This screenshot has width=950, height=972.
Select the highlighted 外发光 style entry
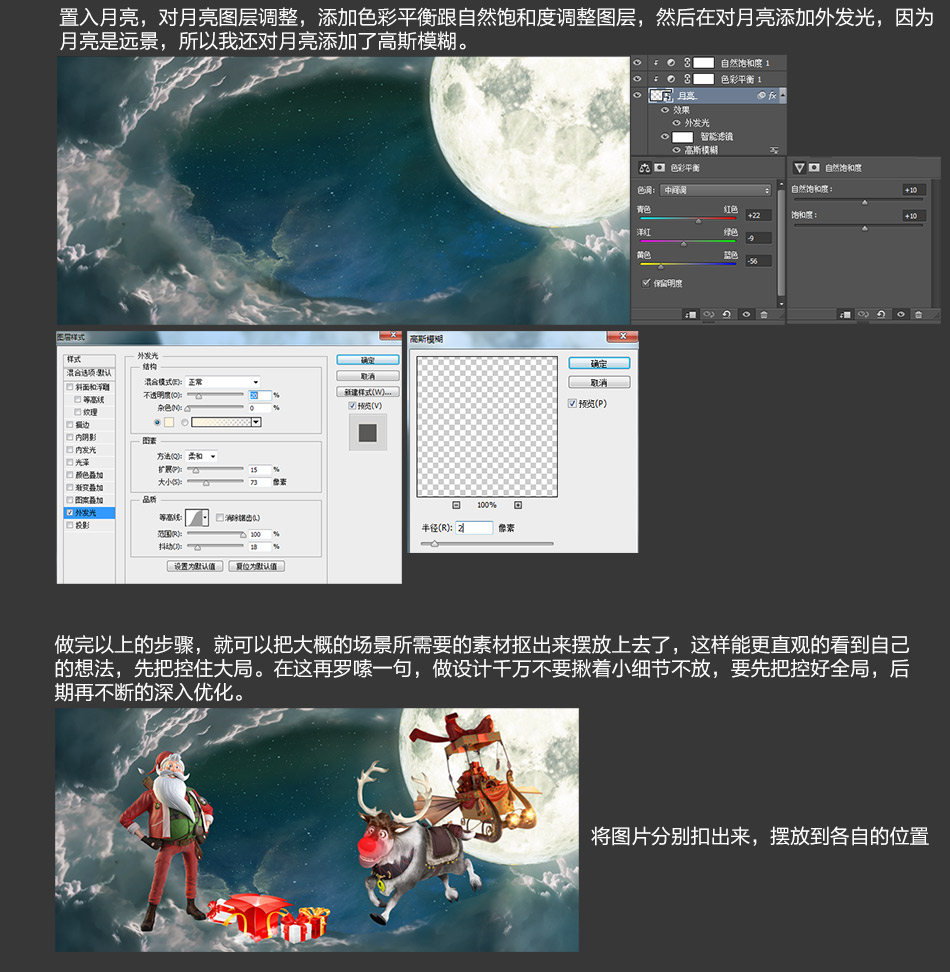(x=89, y=513)
